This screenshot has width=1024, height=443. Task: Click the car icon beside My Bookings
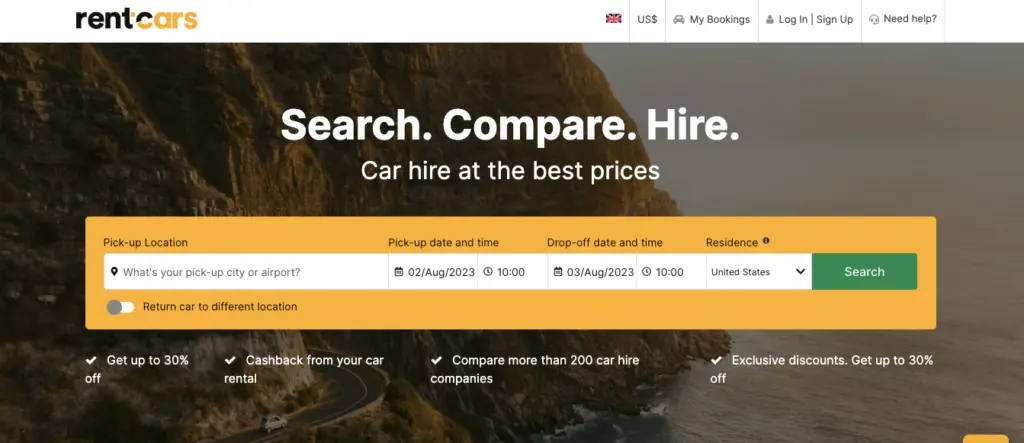point(679,20)
